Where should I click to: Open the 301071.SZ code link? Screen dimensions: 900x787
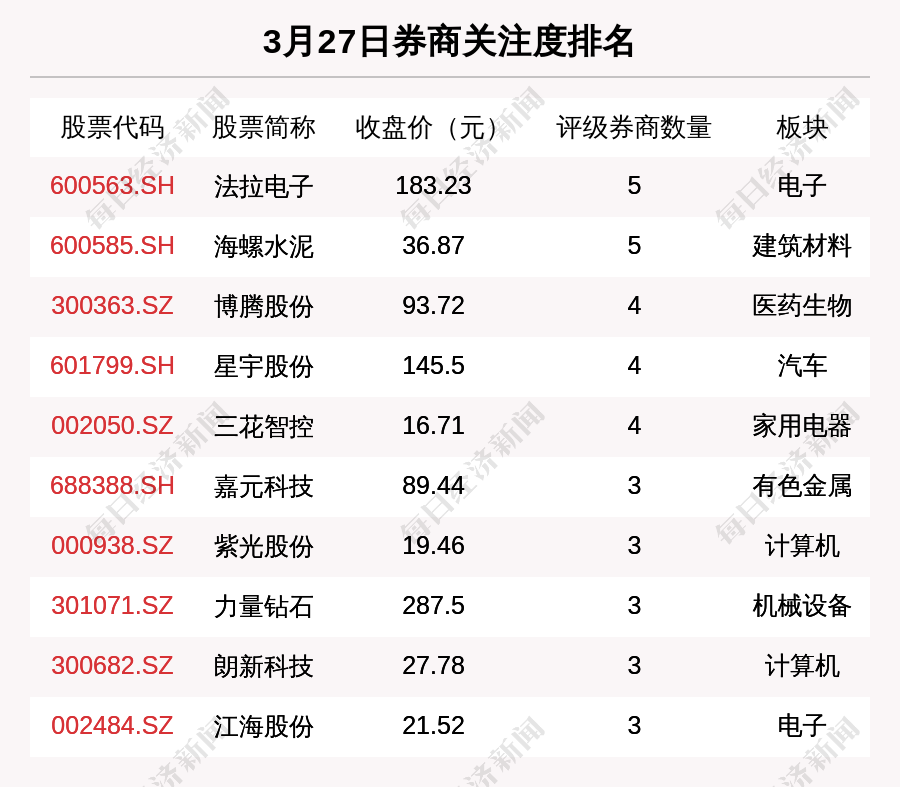112,606
